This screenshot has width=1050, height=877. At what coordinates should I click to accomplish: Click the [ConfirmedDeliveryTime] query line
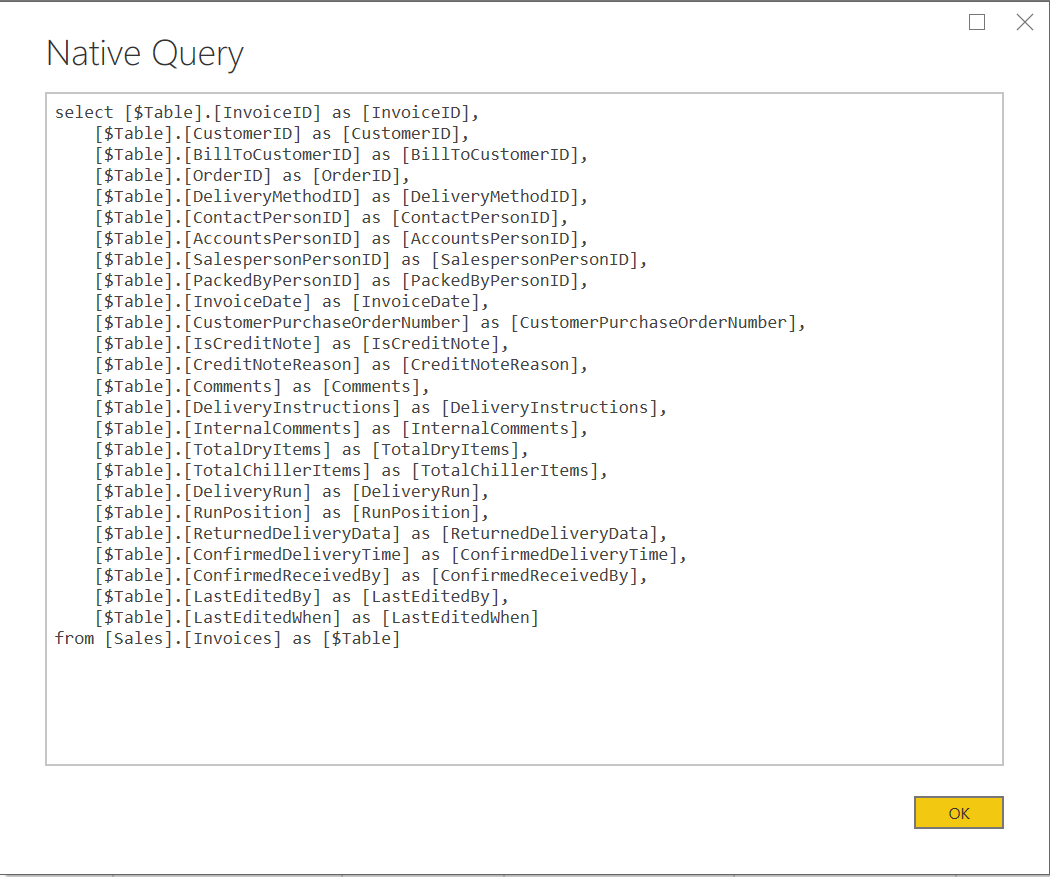point(390,555)
